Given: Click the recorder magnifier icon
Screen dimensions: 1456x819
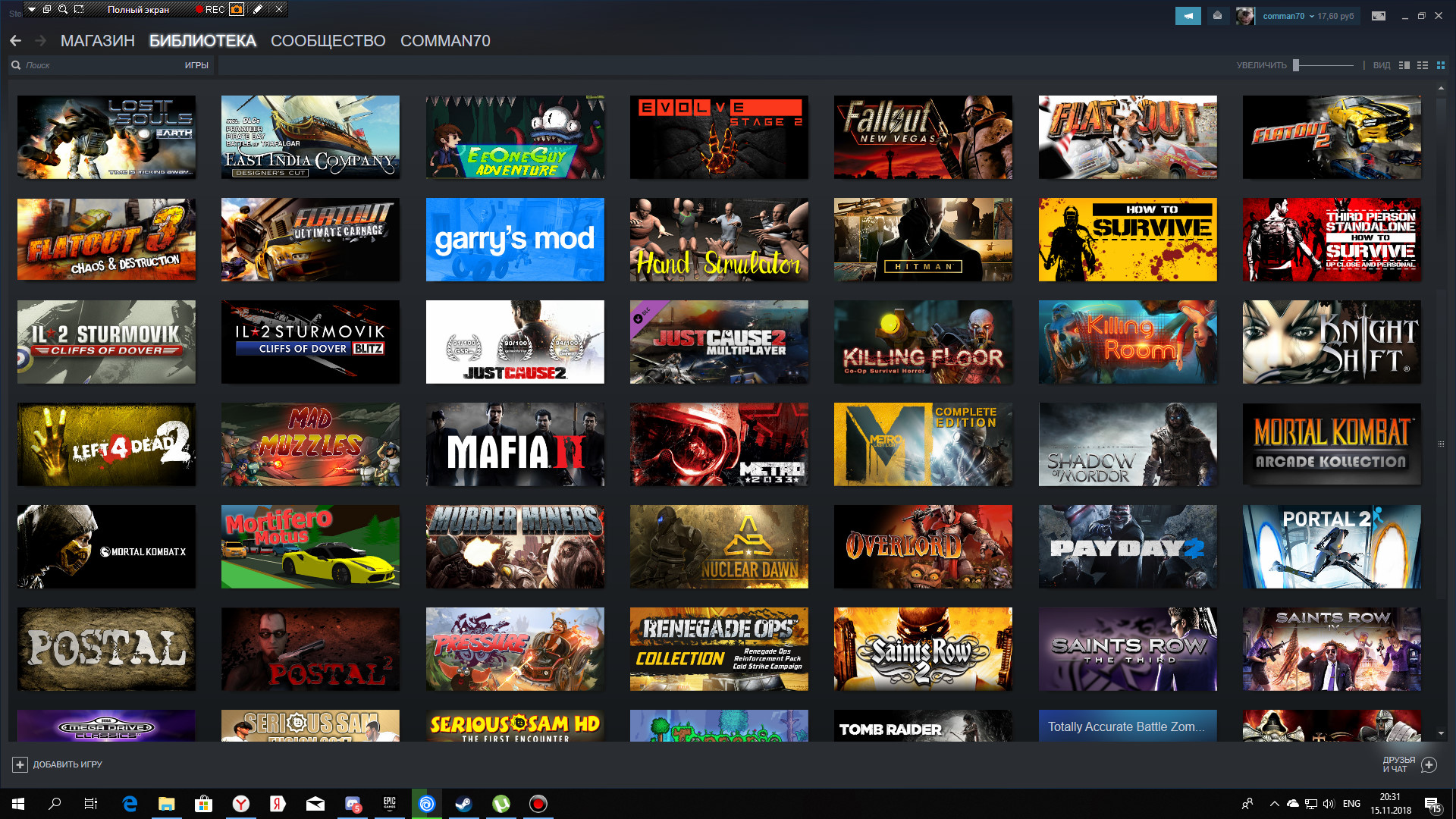Looking at the screenshot, I should (63, 9).
